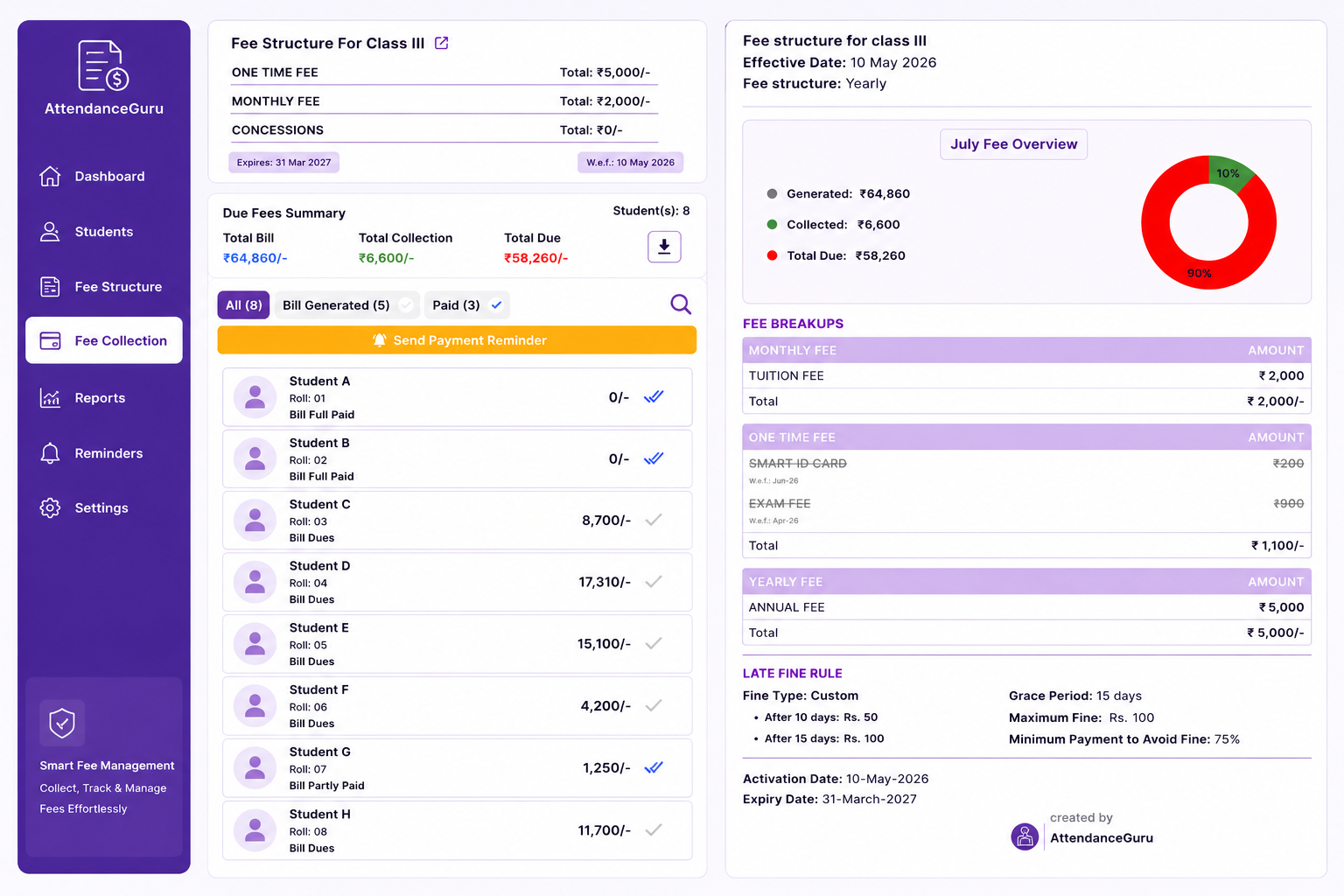
Task: Toggle Student H paid checkmark
Action: tap(654, 829)
